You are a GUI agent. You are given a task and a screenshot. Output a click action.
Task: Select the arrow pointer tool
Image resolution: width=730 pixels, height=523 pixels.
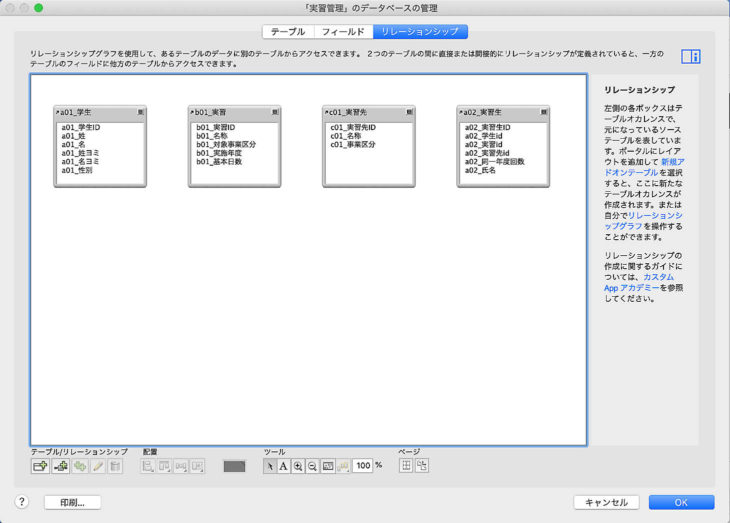pyautogui.click(x=270, y=466)
